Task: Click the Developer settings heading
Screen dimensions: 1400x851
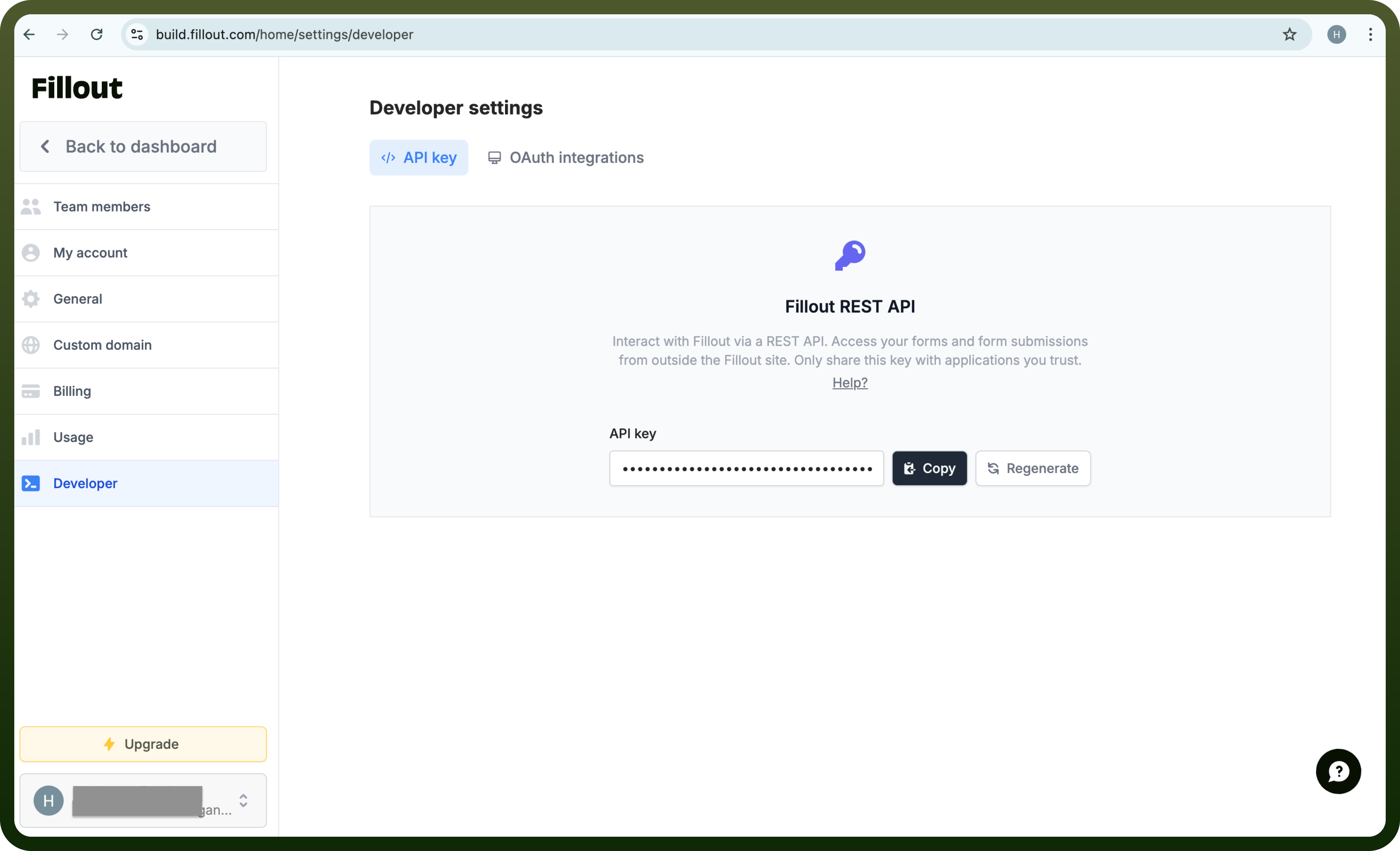Action: click(456, 108)
